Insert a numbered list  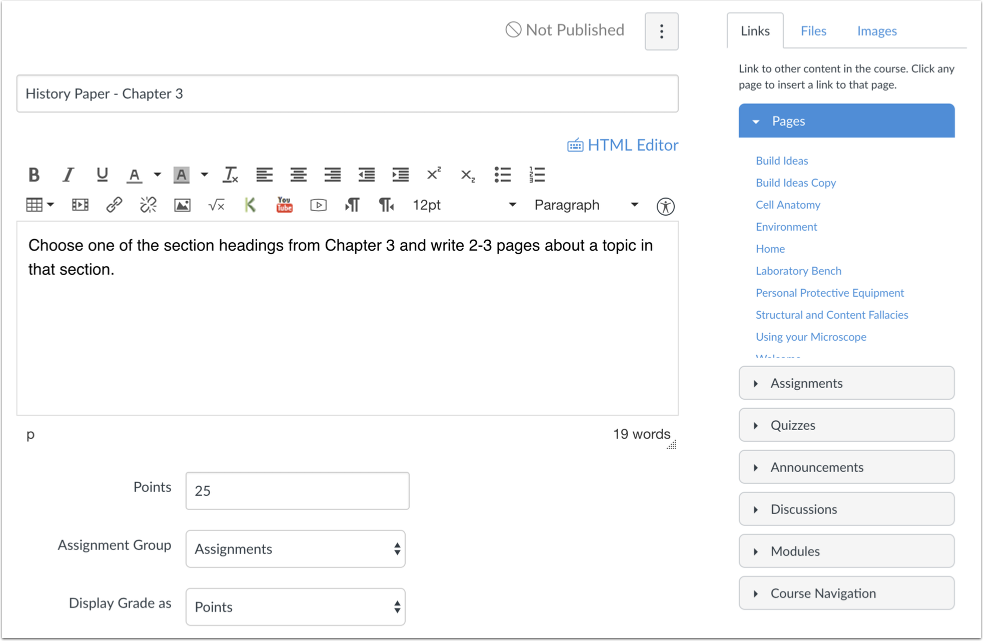click(537, 175)
